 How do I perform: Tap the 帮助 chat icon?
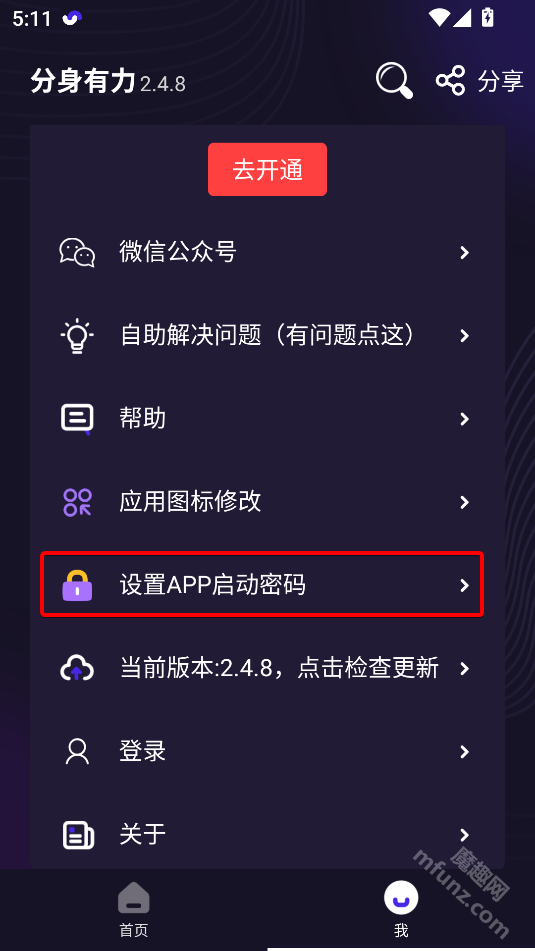77,418
